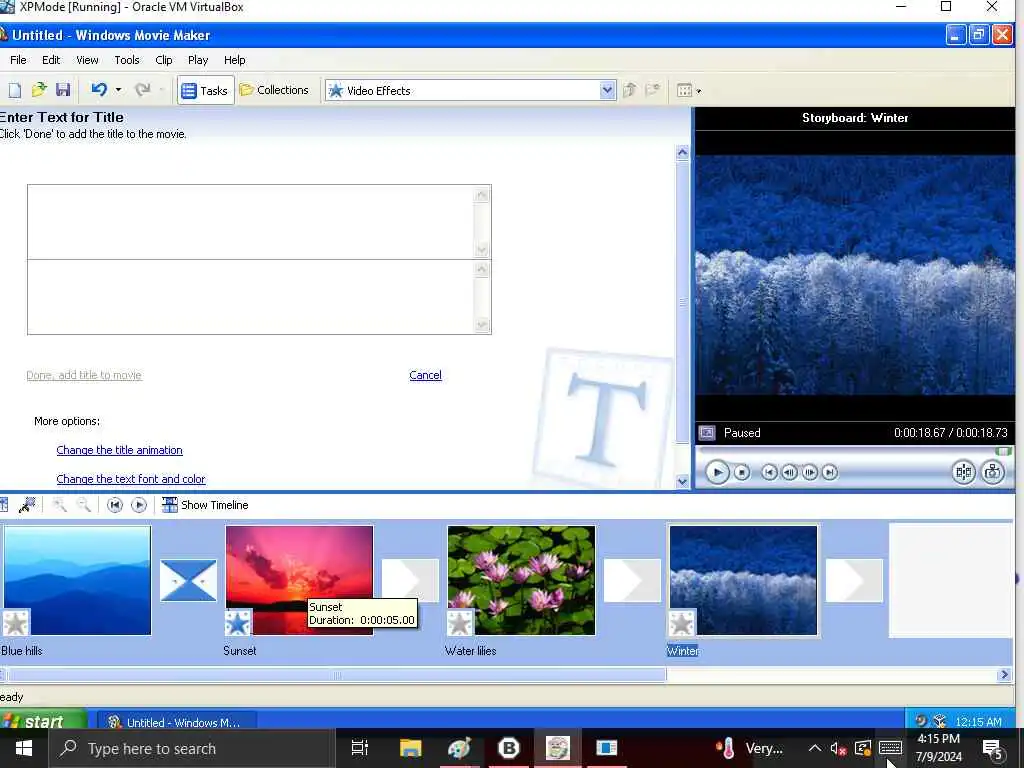Click the zoom in magnifier on the storyboard toolbar
The width and height of the screenshot is (1024, 768).
(x=59, y=505)
